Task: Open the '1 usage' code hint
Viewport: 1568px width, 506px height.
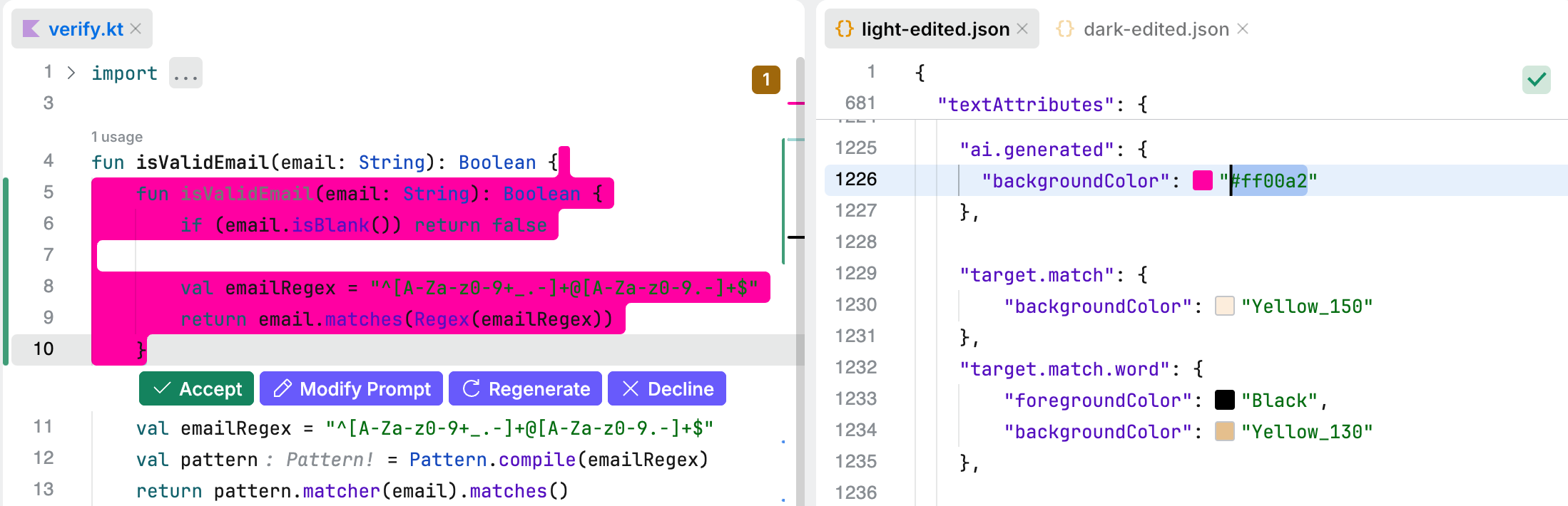Action: [x=117, y=137]
